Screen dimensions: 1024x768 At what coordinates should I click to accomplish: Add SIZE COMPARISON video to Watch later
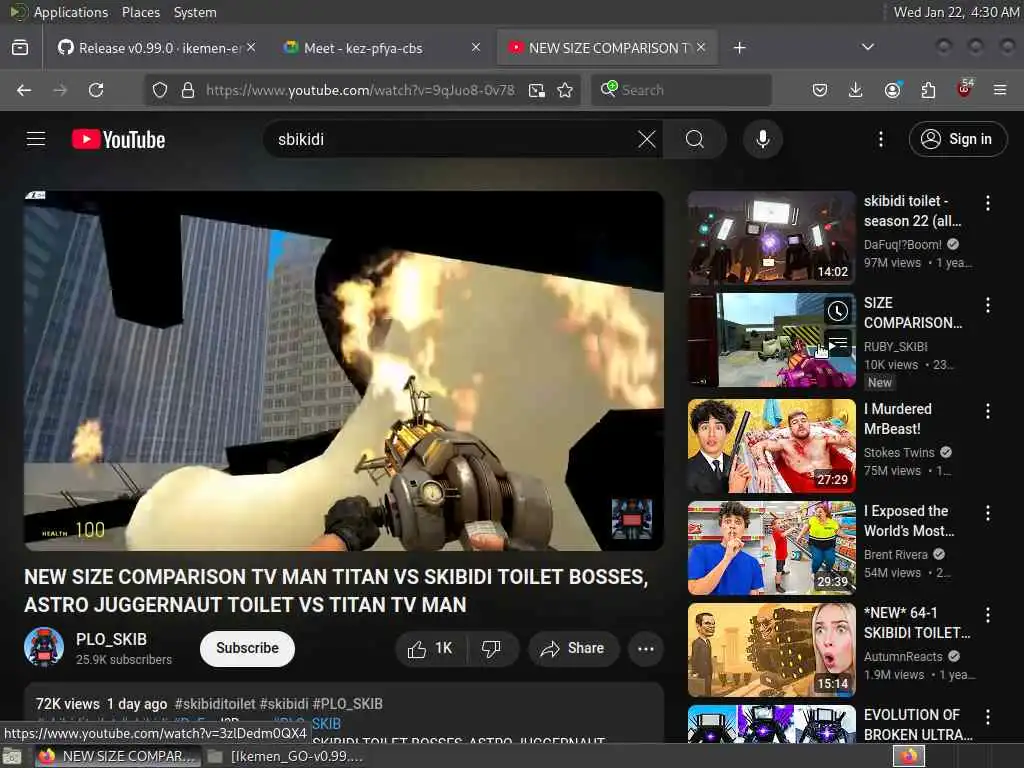pyautogui.click(x=838, y=312)
